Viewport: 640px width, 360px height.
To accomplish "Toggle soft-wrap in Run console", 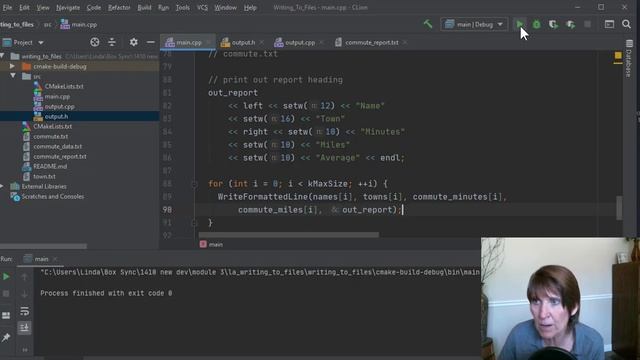I will (24, 311).
